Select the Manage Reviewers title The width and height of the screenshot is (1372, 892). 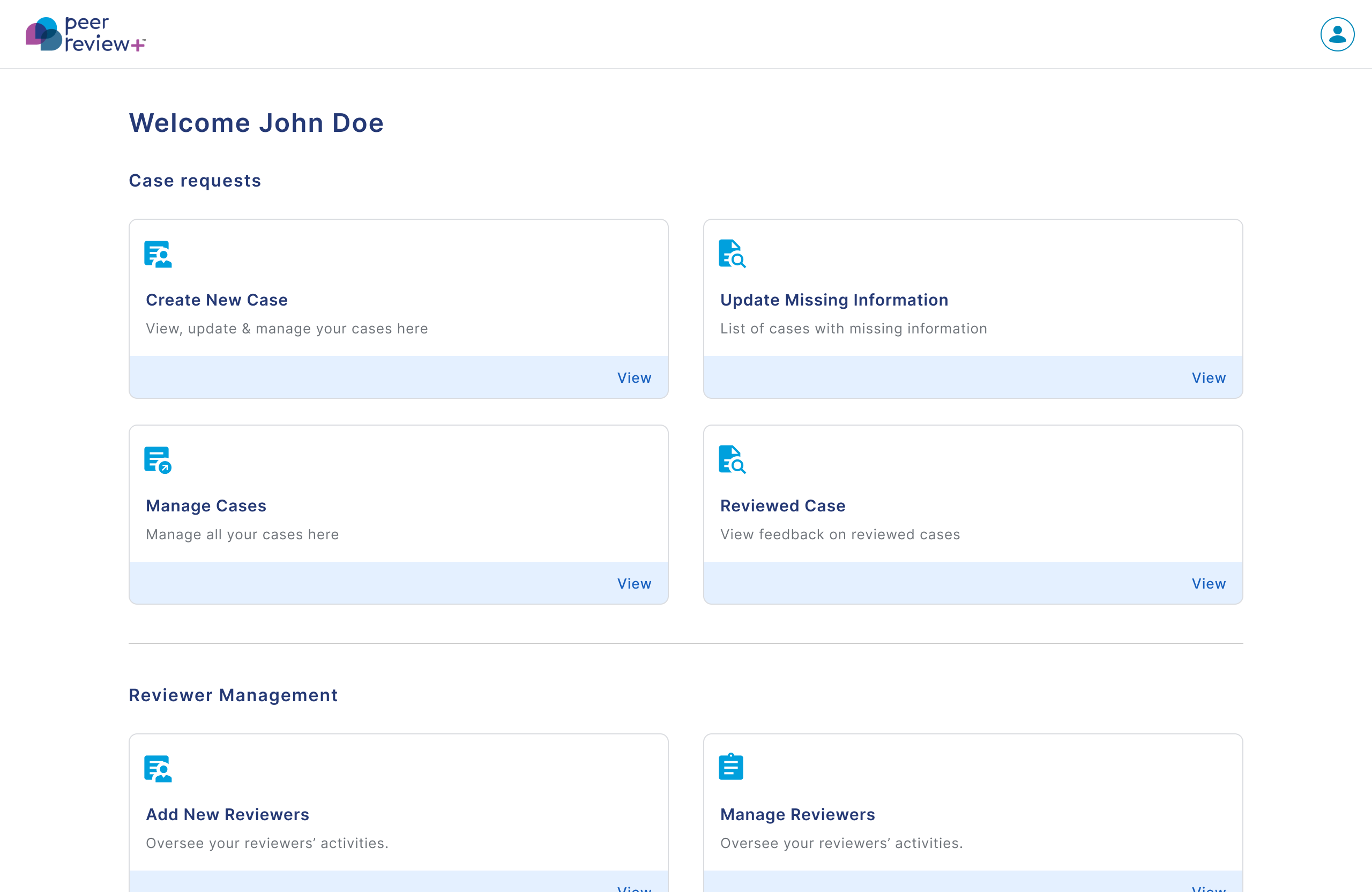coord(797,814)
